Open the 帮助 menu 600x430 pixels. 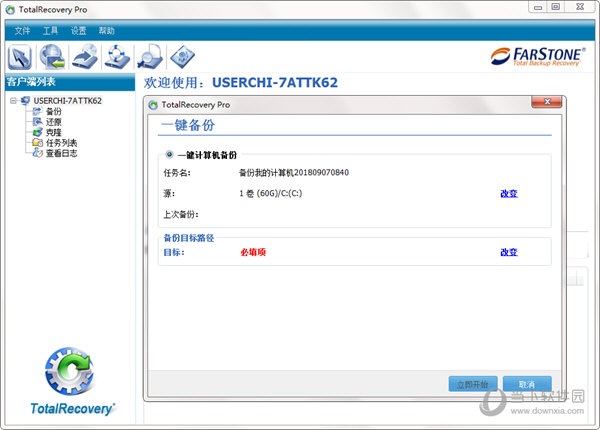[x=107, y=31]
